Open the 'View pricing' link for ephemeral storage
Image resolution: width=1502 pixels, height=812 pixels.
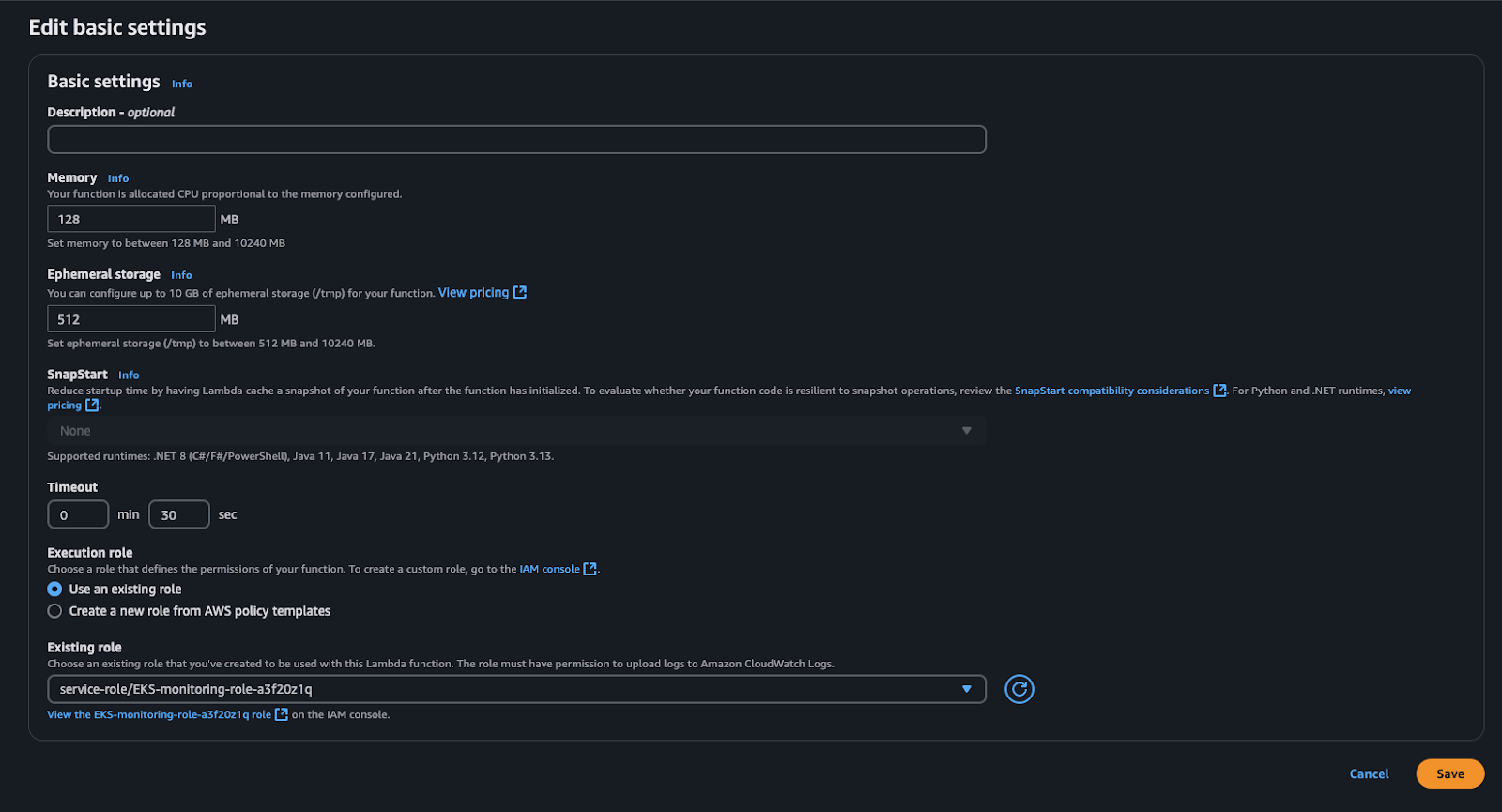click(473, 292)
